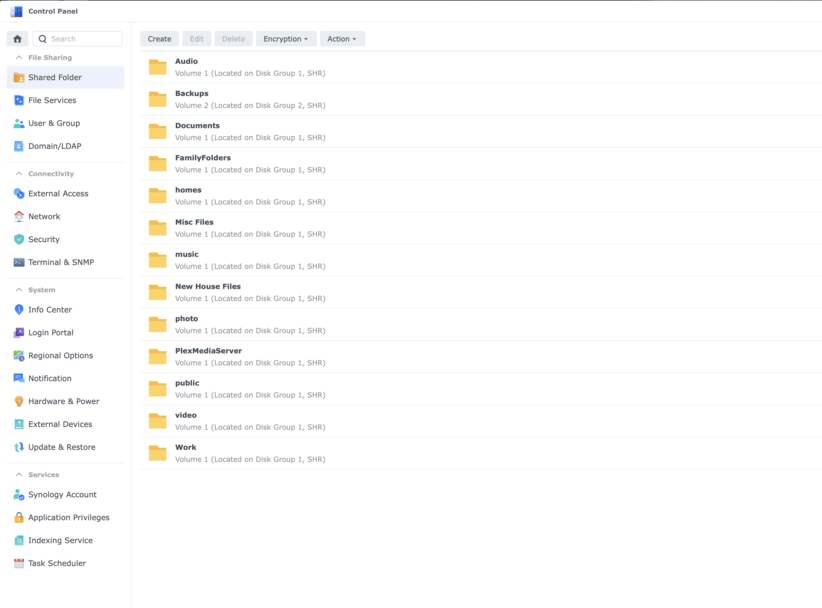Select the FamilyFolders shared folder

coord(481,164)
